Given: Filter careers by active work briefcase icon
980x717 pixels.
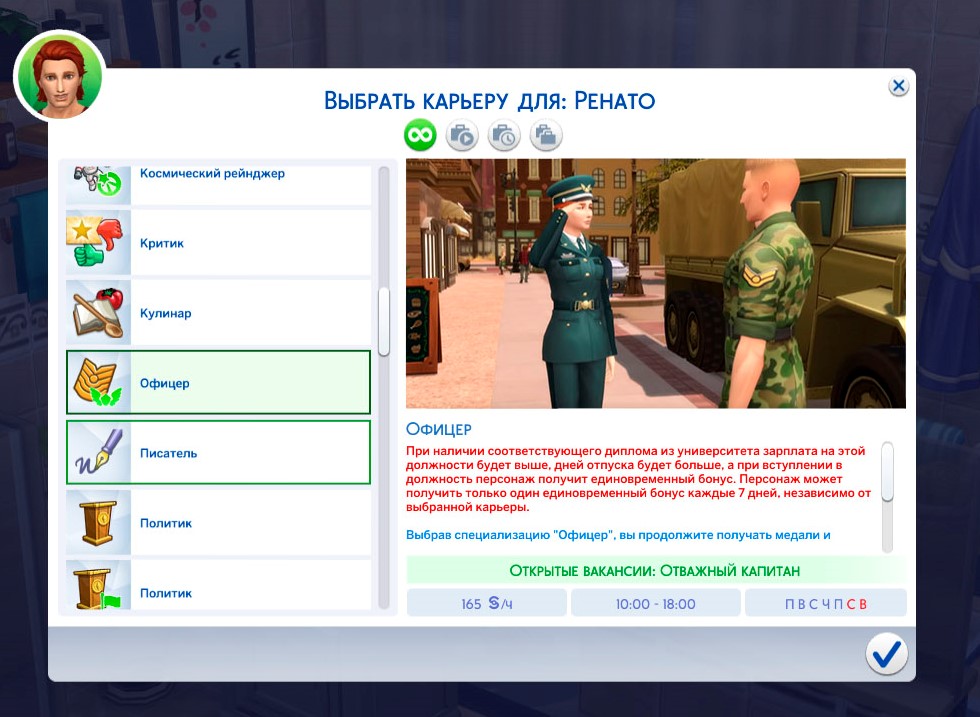Looking at the screenshot, I should (462, 135).
